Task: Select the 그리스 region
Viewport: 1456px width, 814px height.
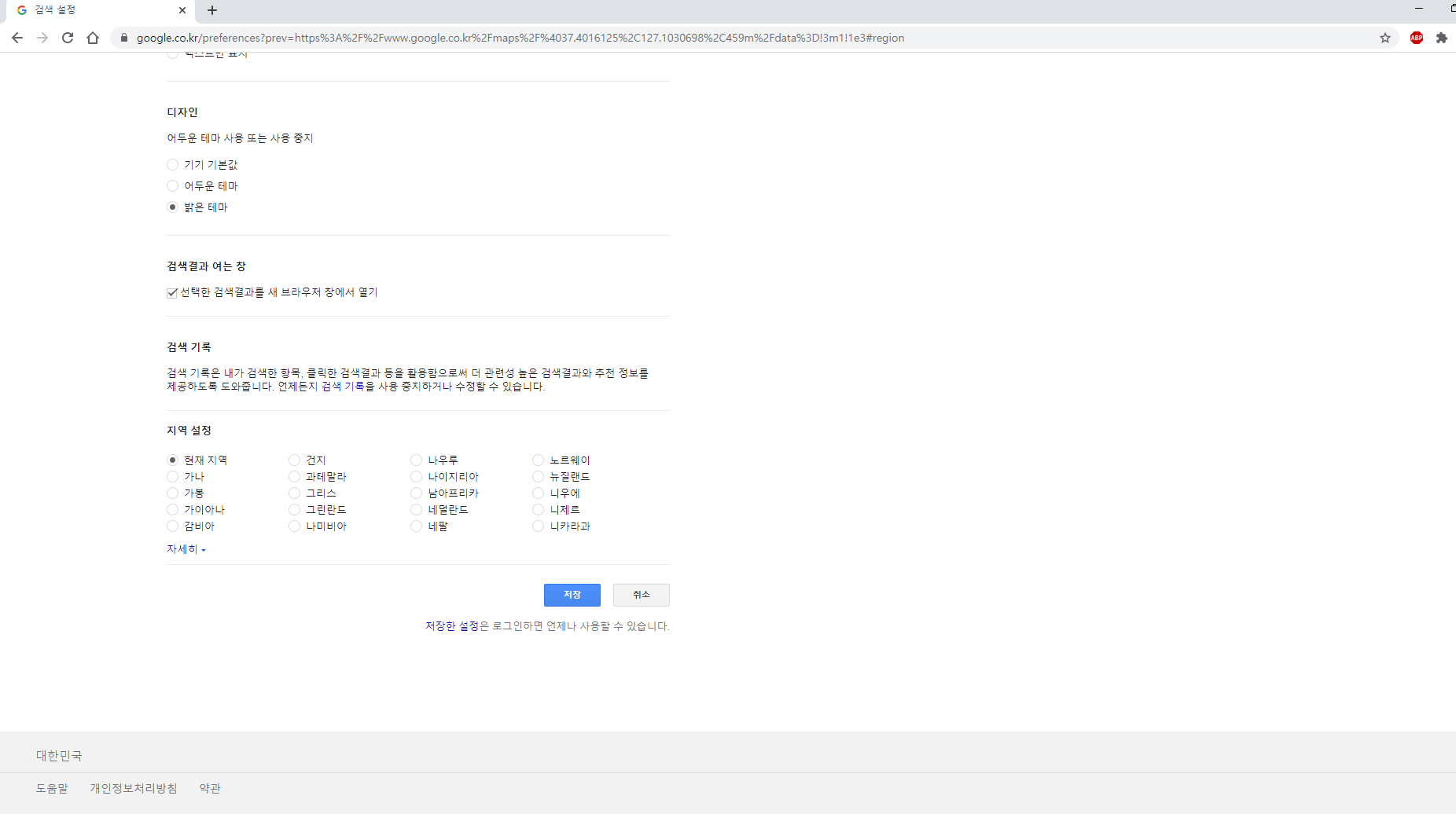Action: click(x=295, y=493)
